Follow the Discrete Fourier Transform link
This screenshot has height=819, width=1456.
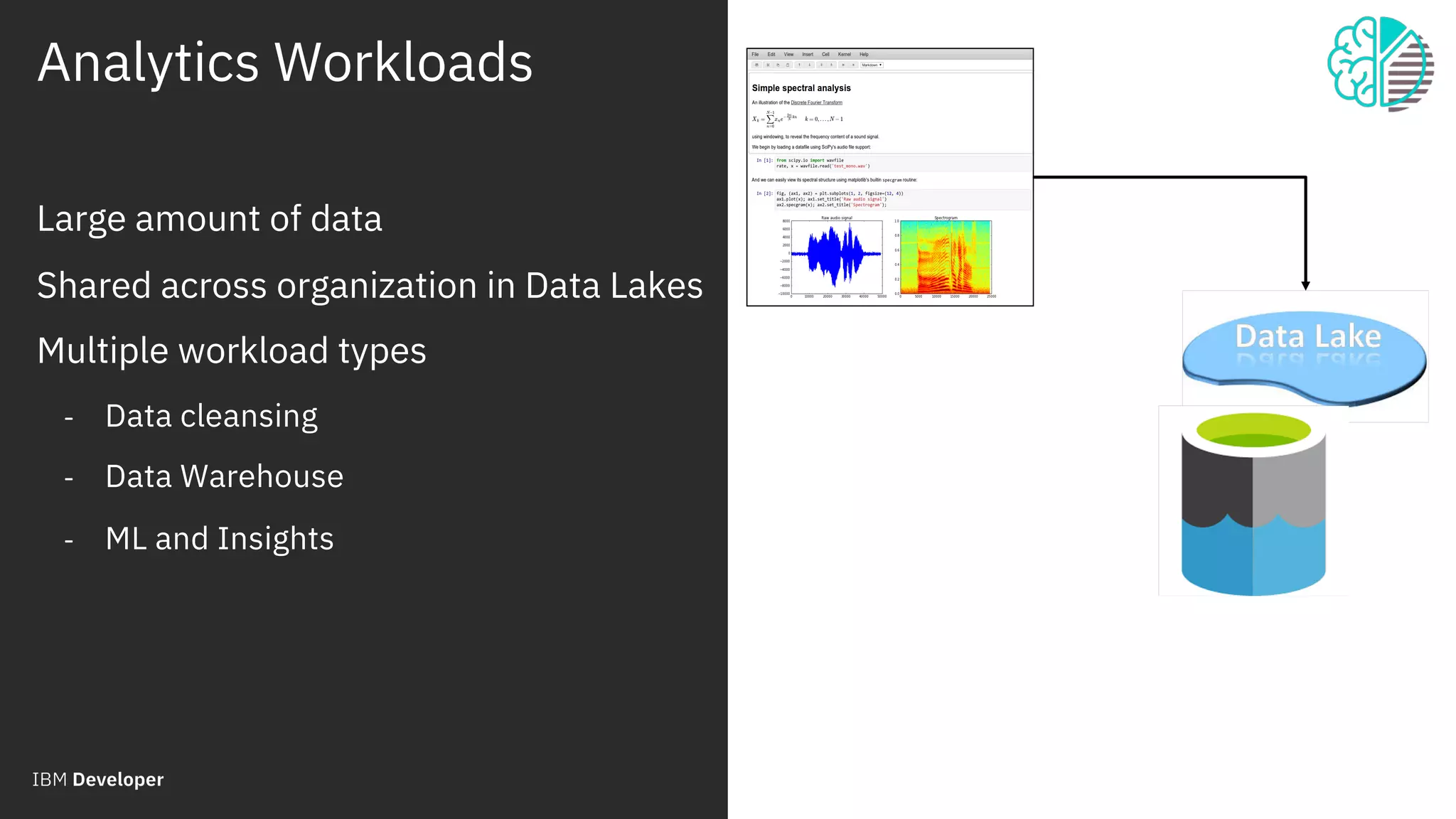coord(817,102)
